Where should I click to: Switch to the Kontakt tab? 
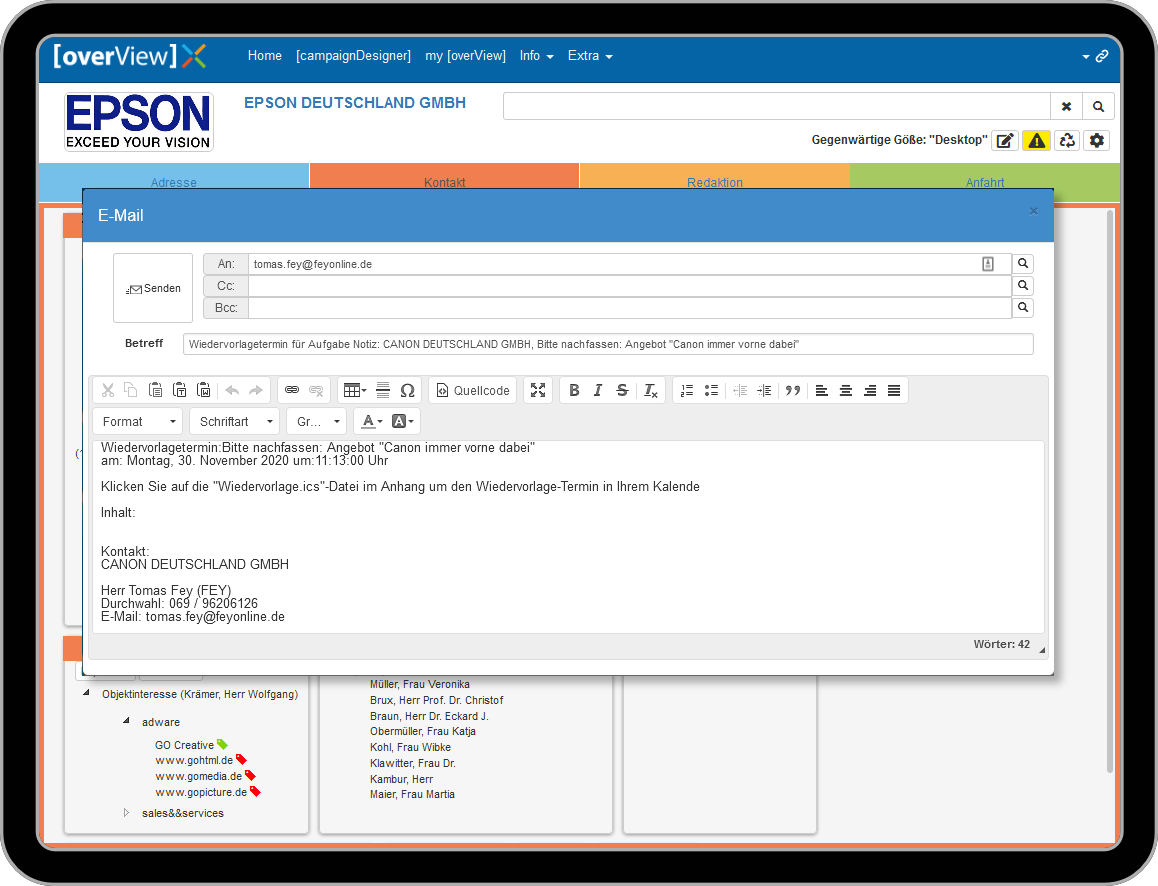(445, 182)
